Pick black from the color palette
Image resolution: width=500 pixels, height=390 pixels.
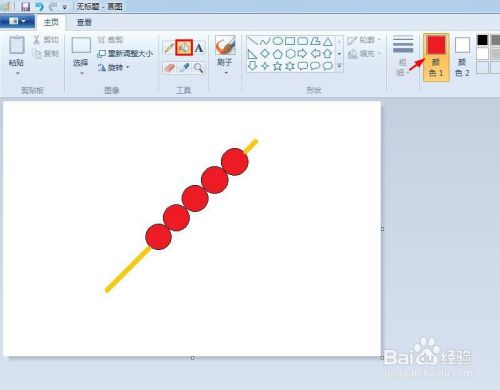(x=482, y=40)
